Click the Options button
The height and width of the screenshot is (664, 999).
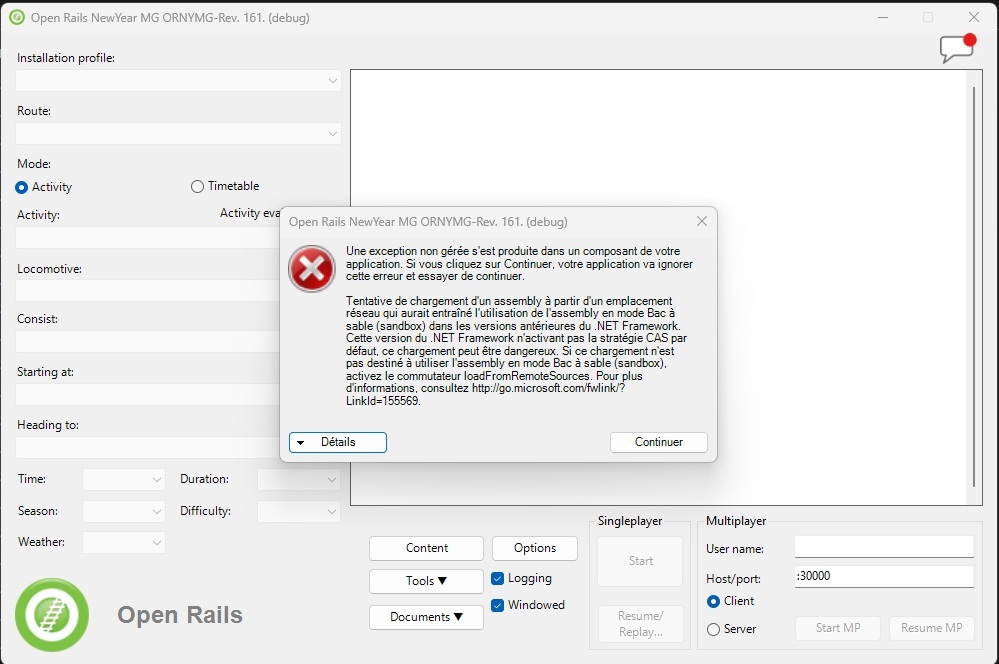pyautogui.click(x=535, y=548)
